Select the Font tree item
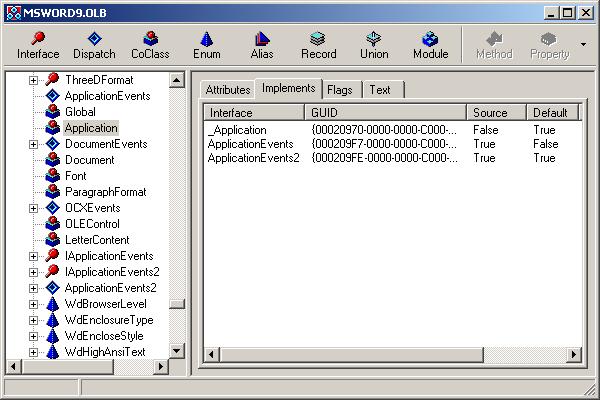The width and height of the screenshot is (600, 400). [x=76, y=176]
